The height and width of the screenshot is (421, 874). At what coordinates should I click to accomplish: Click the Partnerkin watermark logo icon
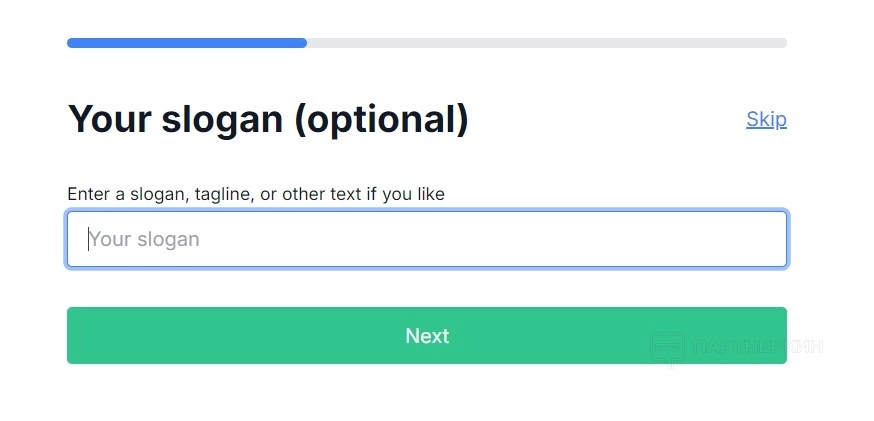point(667,347)
